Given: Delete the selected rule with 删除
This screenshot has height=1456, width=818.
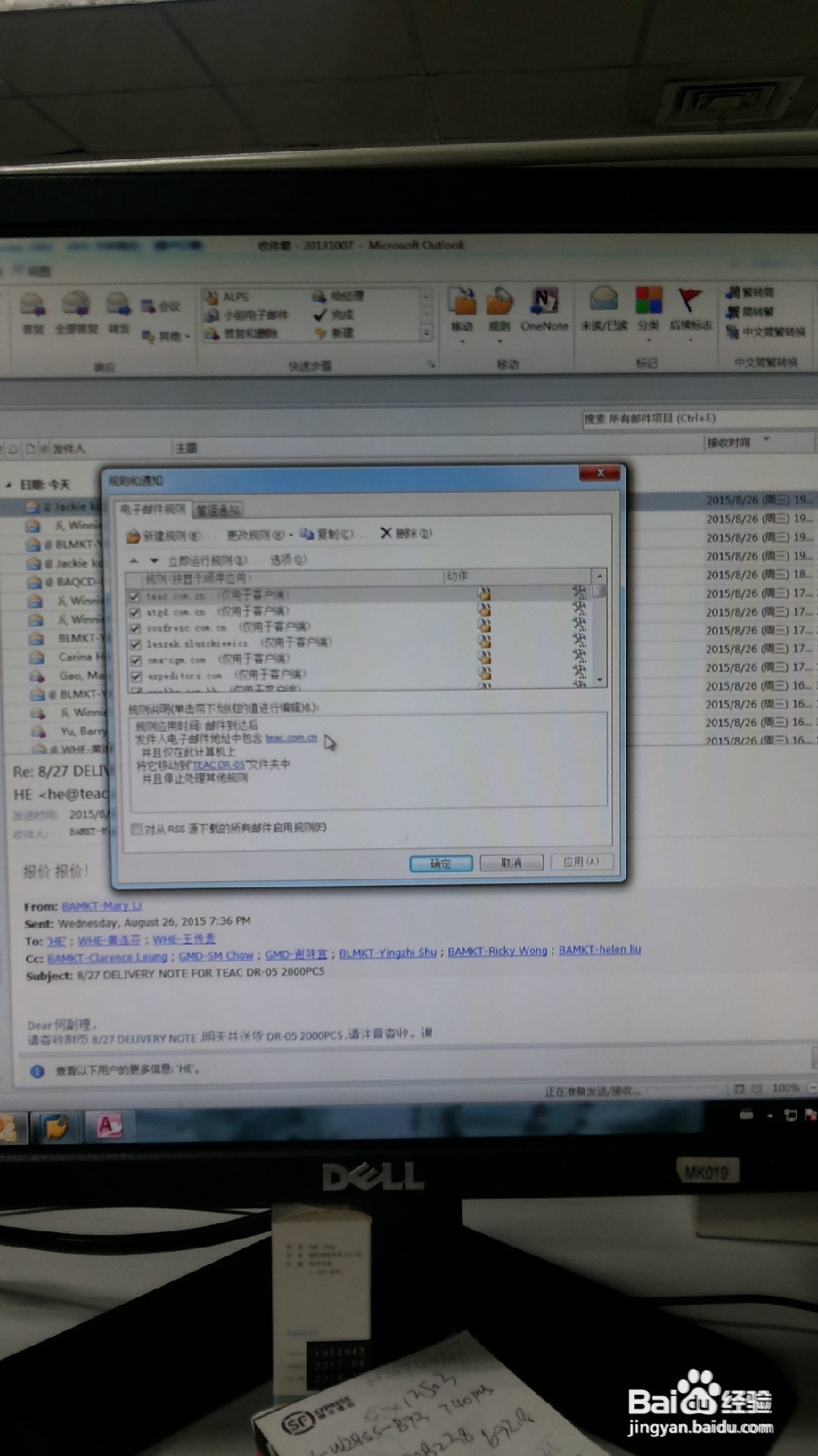Looking at the screenshot, I should (406, 533).
